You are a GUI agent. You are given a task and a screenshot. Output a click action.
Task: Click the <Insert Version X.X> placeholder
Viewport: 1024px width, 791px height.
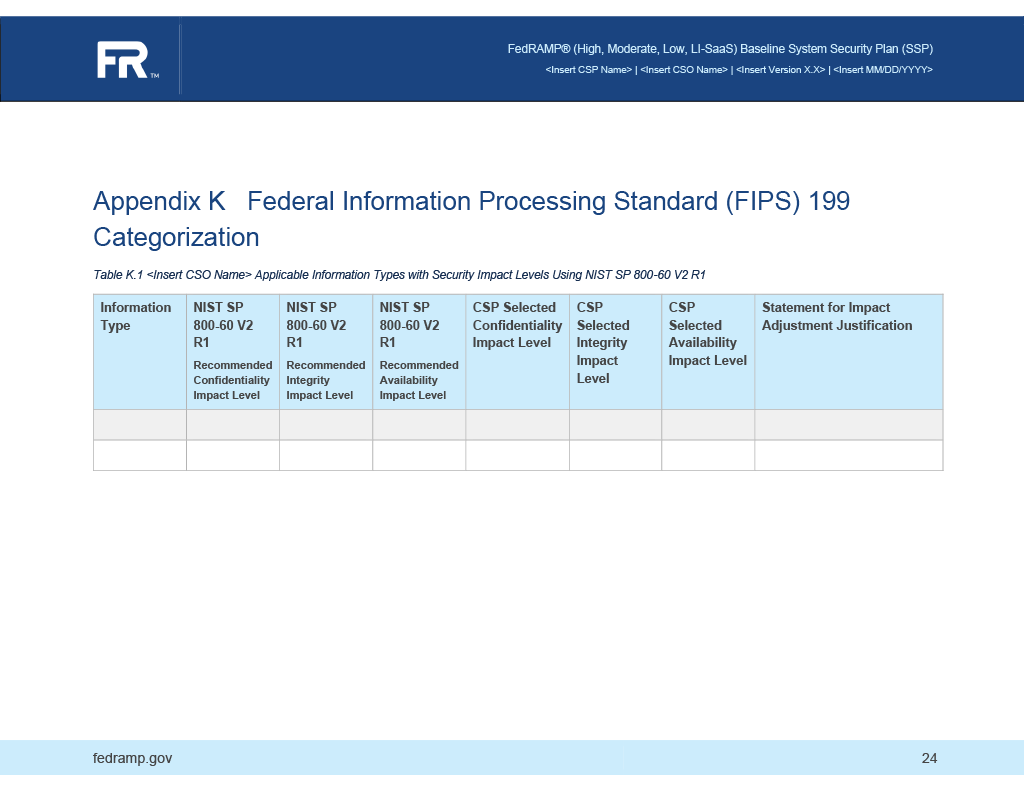point(781,69)
